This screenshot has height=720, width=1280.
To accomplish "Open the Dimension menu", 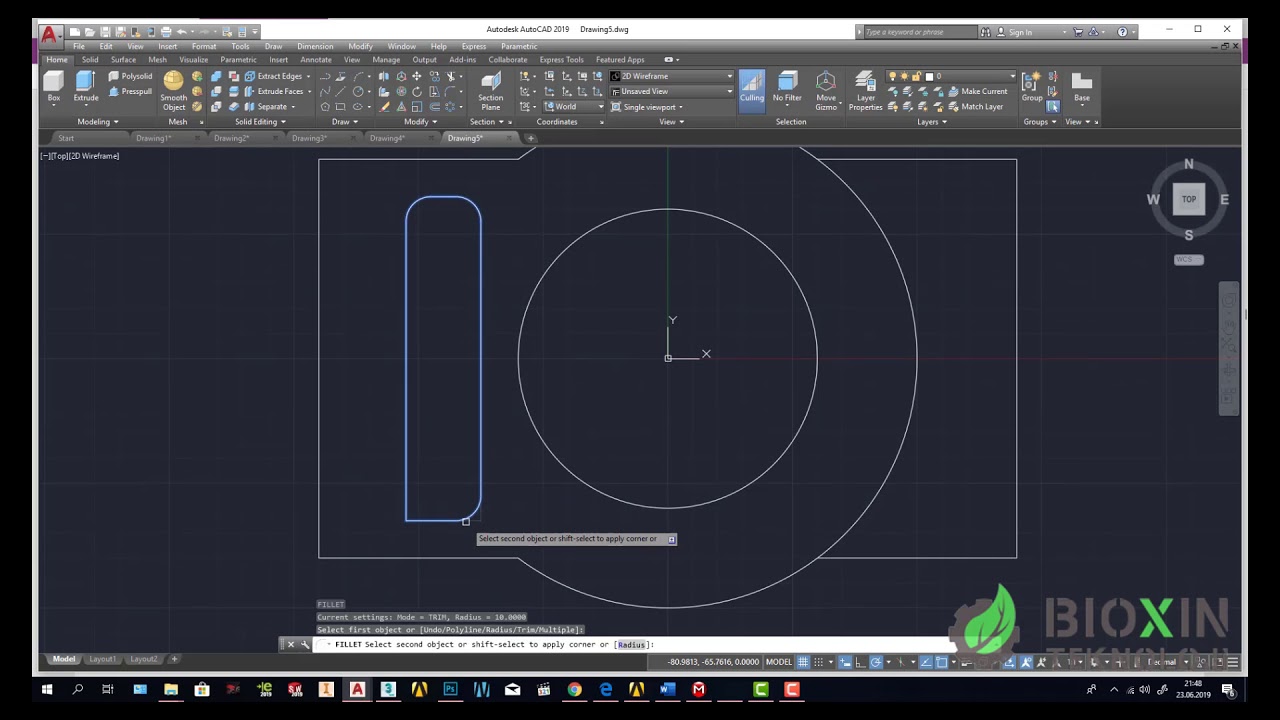I will (x=315, y=46).
